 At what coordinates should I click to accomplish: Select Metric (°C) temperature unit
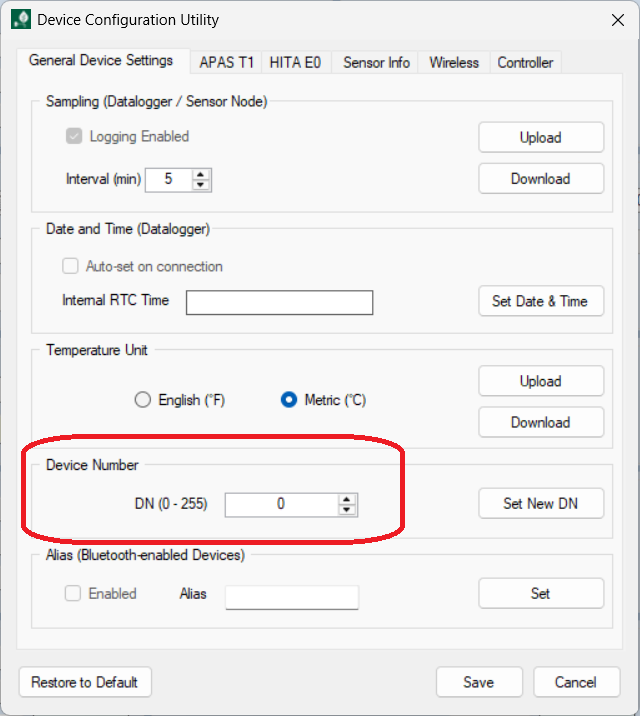click(289, 400)
